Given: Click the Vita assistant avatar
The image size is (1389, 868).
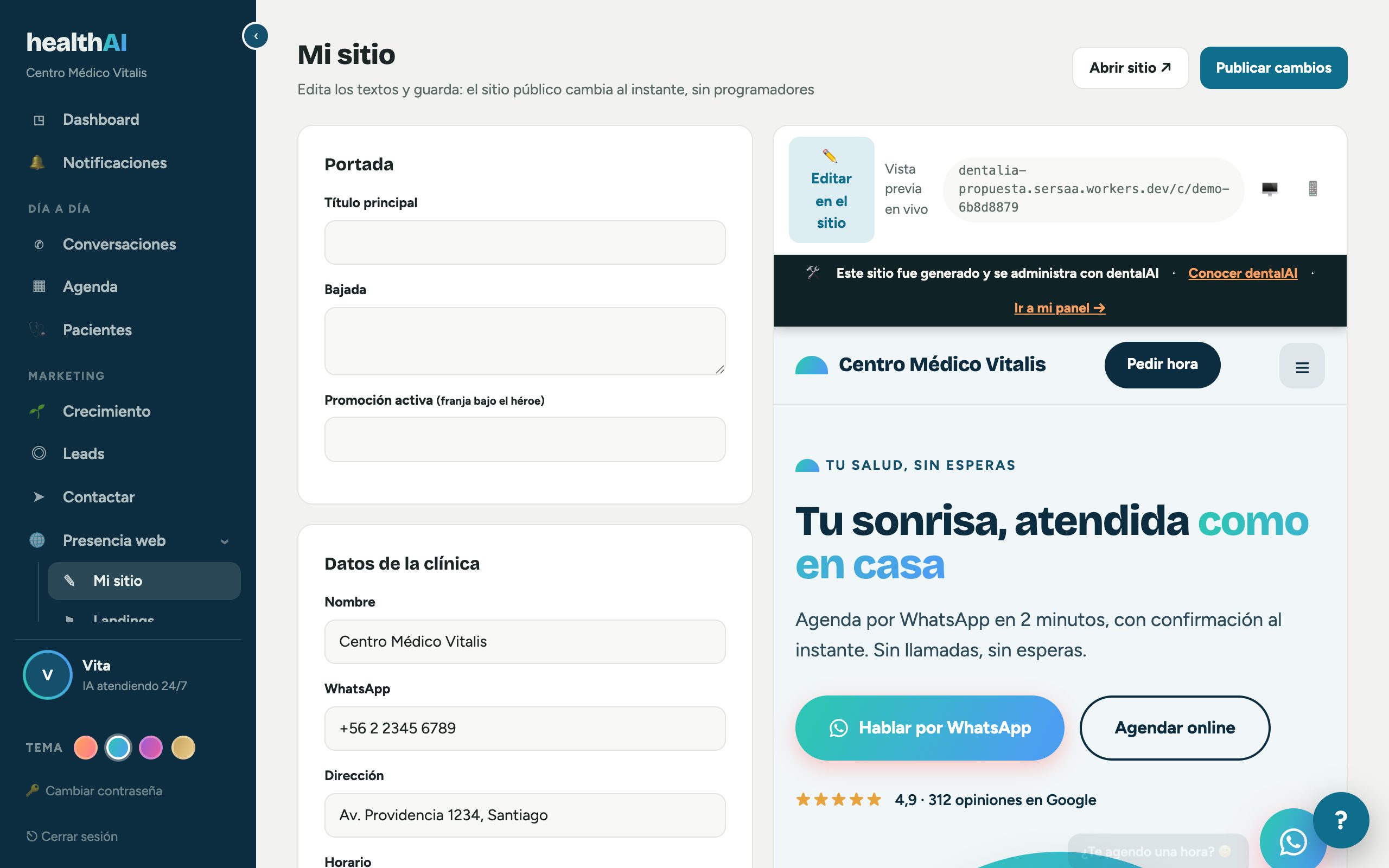Looking at the screenshot, I should tap(48, 674).
